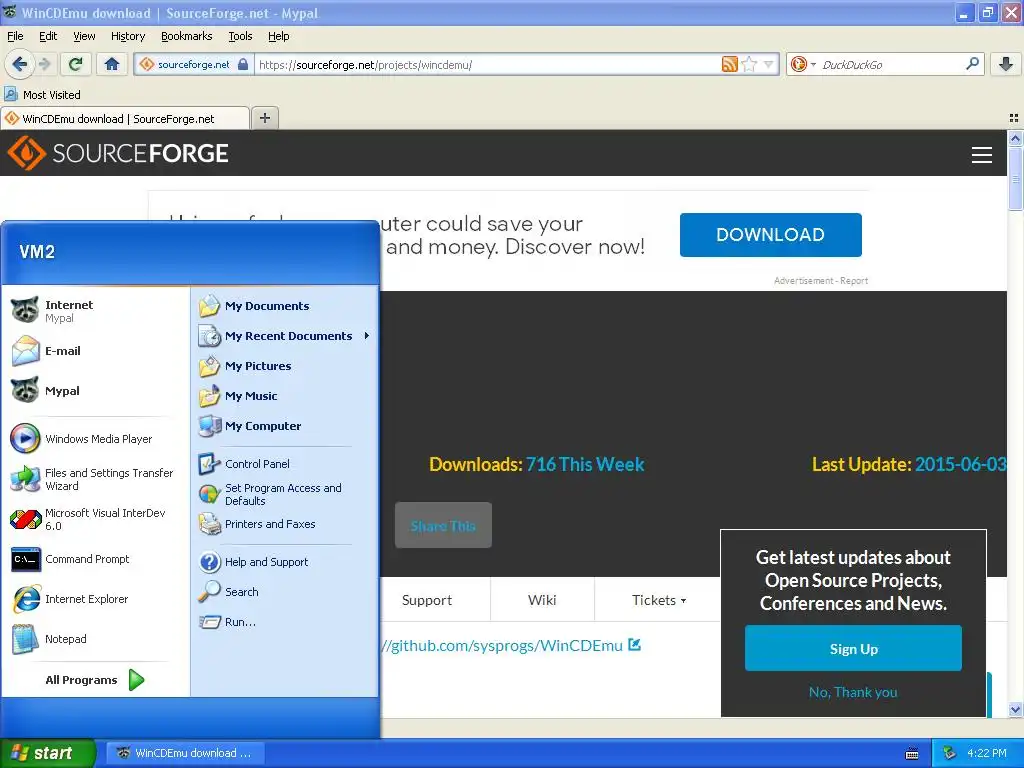1024x768 pixels.
Task: Reload the page with the refresh icon
Action: [x=76, y=64]
